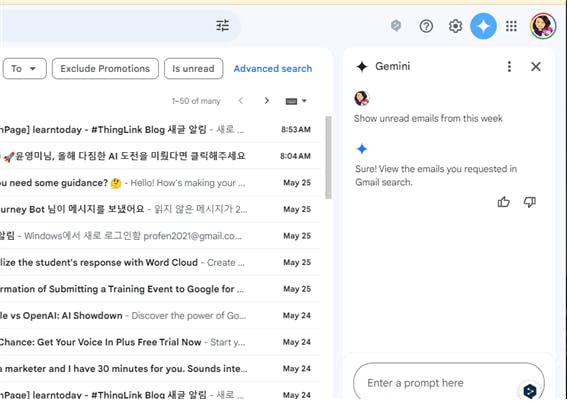Open the Submitting a Training Event email
This screenshot has width=569, height=401.
(160, 289)
